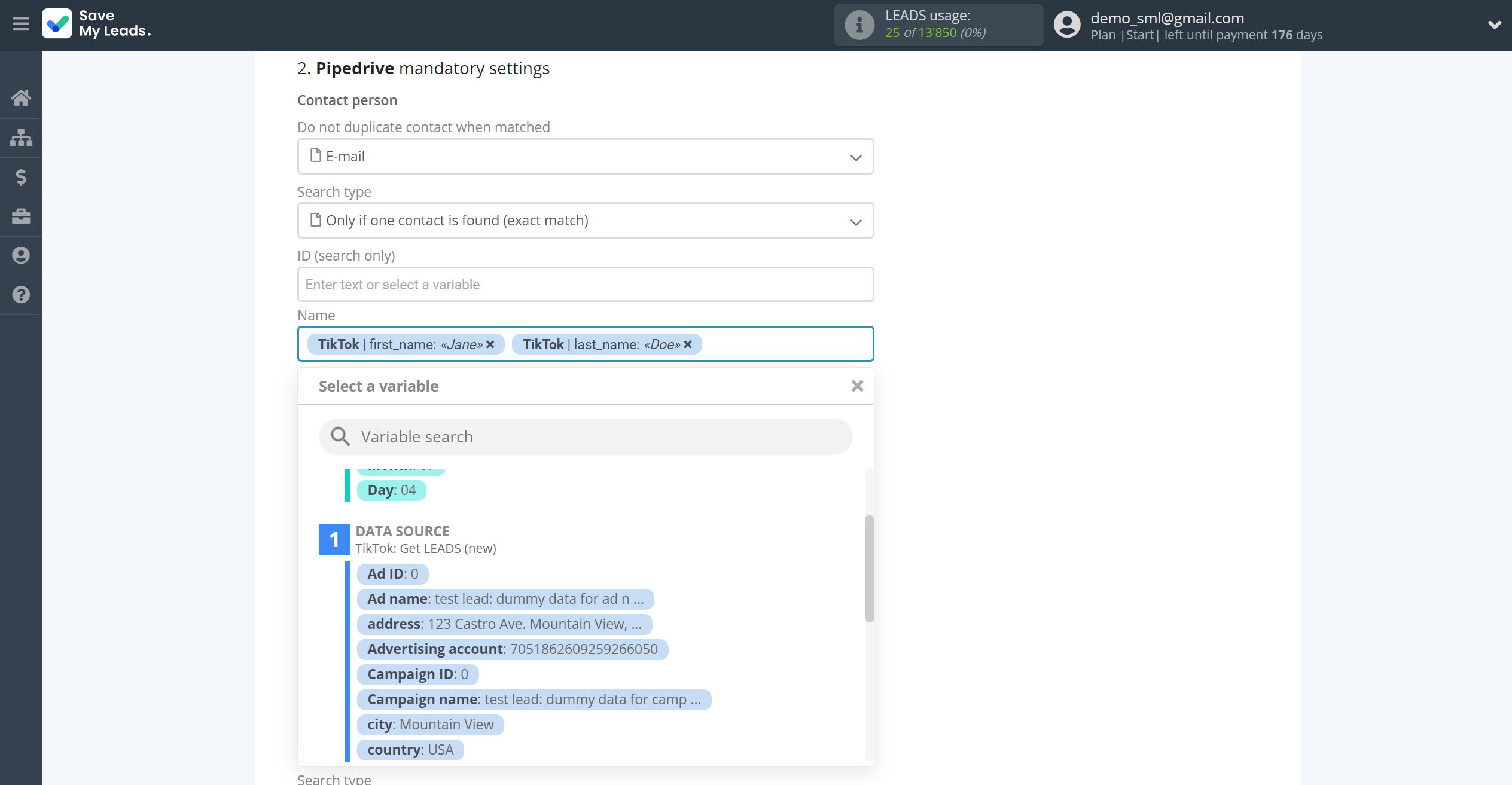Select the Campaign name variable
Viewport: 1512px width, 785px height.
(x=534, y=700)
